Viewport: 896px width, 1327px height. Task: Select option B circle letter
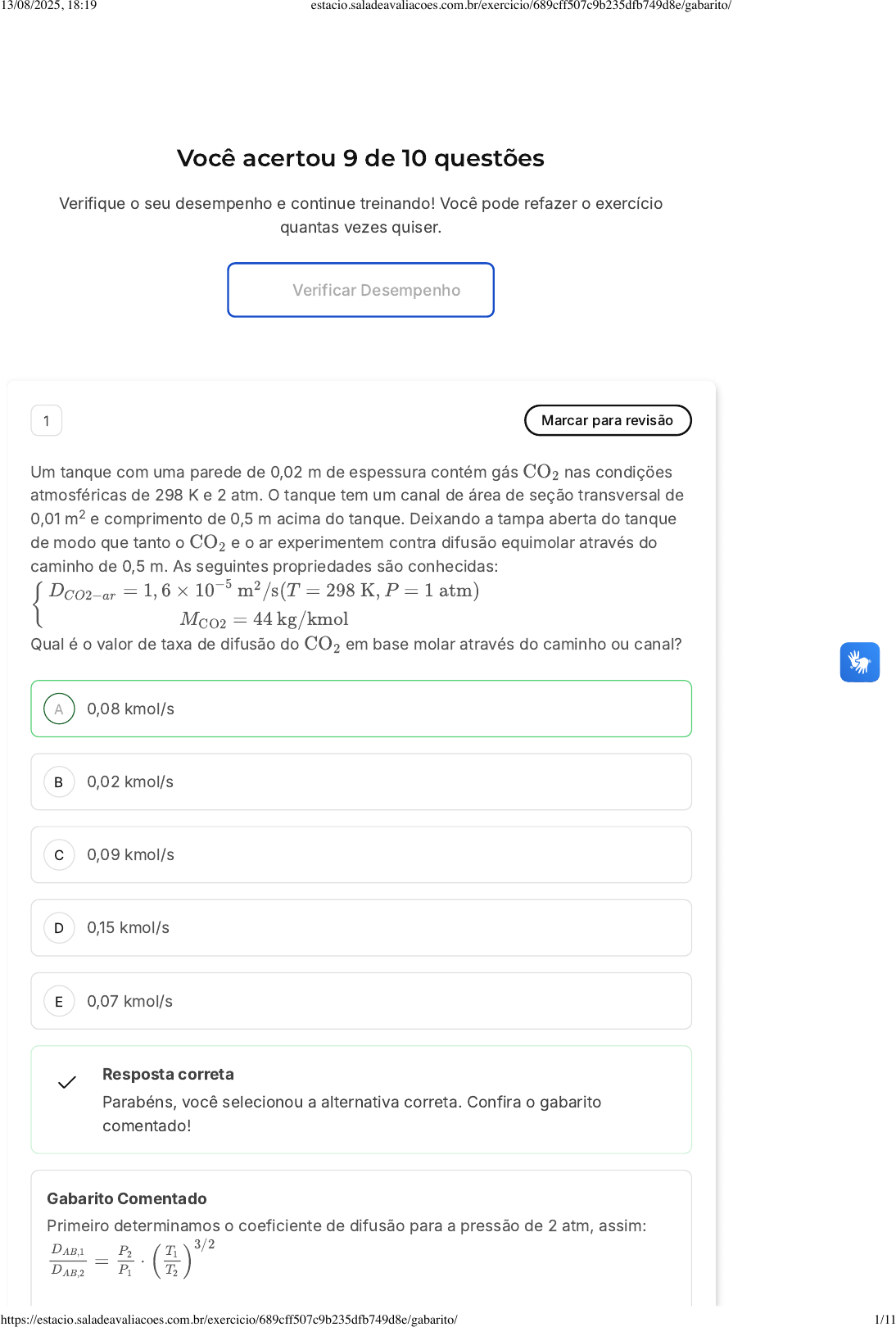[x=59, y=782]
